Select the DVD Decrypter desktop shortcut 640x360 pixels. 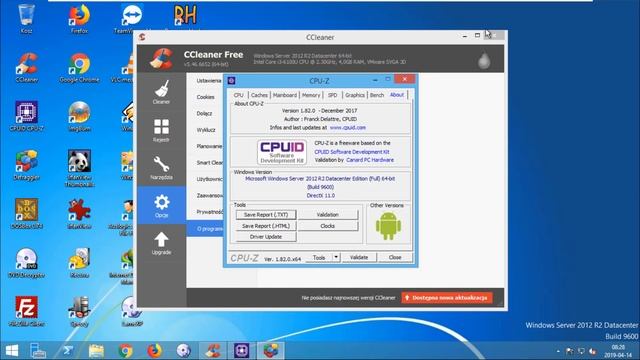[27, 263]
